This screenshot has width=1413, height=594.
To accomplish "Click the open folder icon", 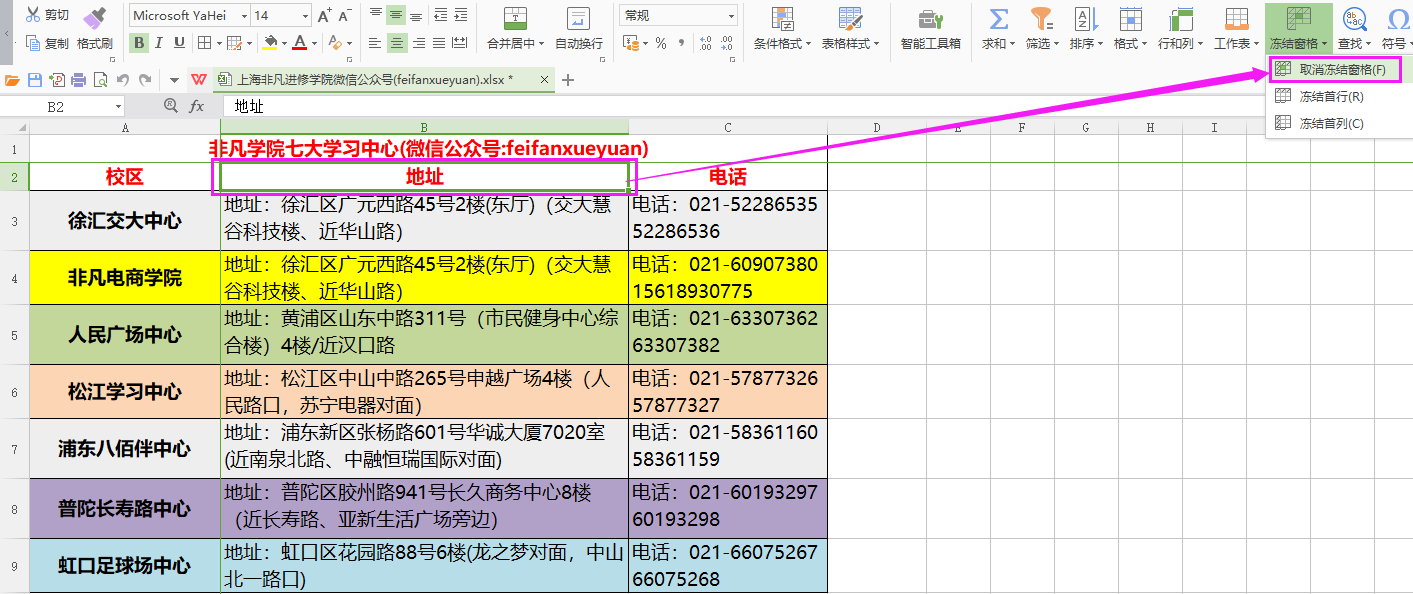I will tap(13, 80).
